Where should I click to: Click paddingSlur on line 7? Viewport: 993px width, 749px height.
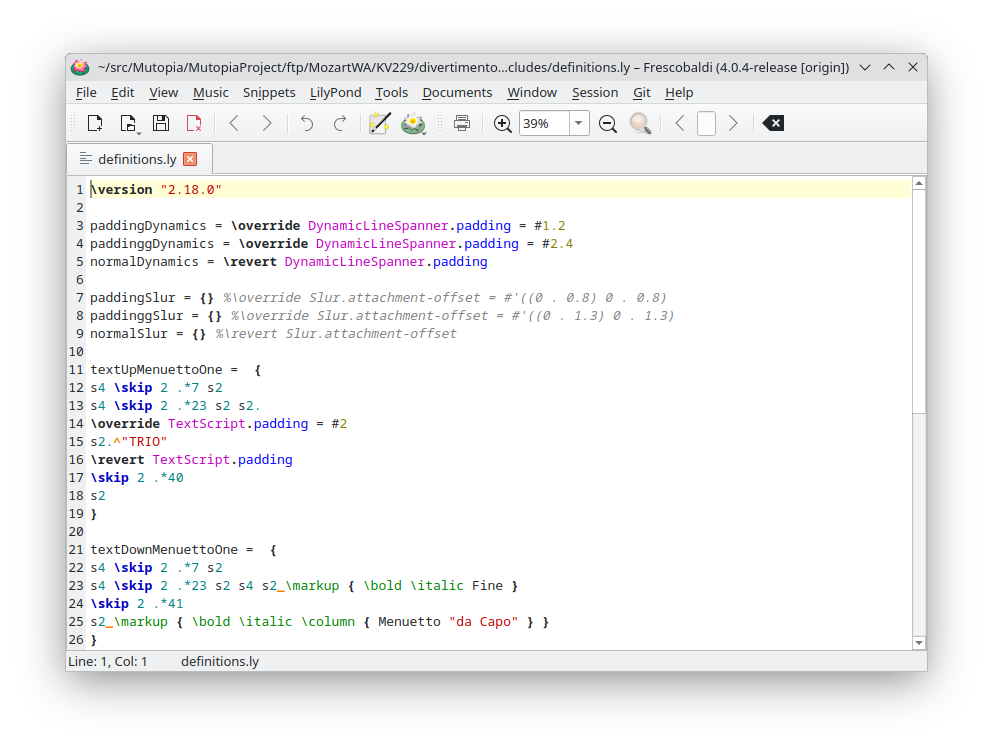pos(132,298)
